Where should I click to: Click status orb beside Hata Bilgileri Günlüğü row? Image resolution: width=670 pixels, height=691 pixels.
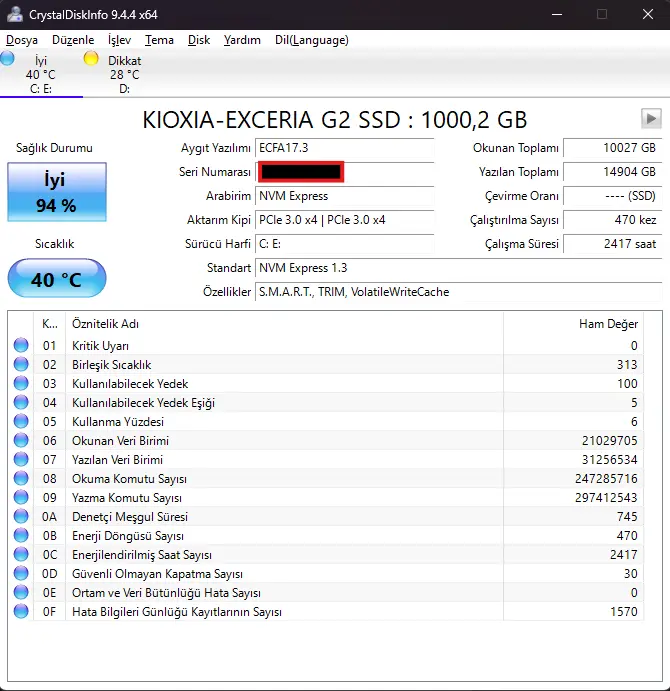[21, 611]
